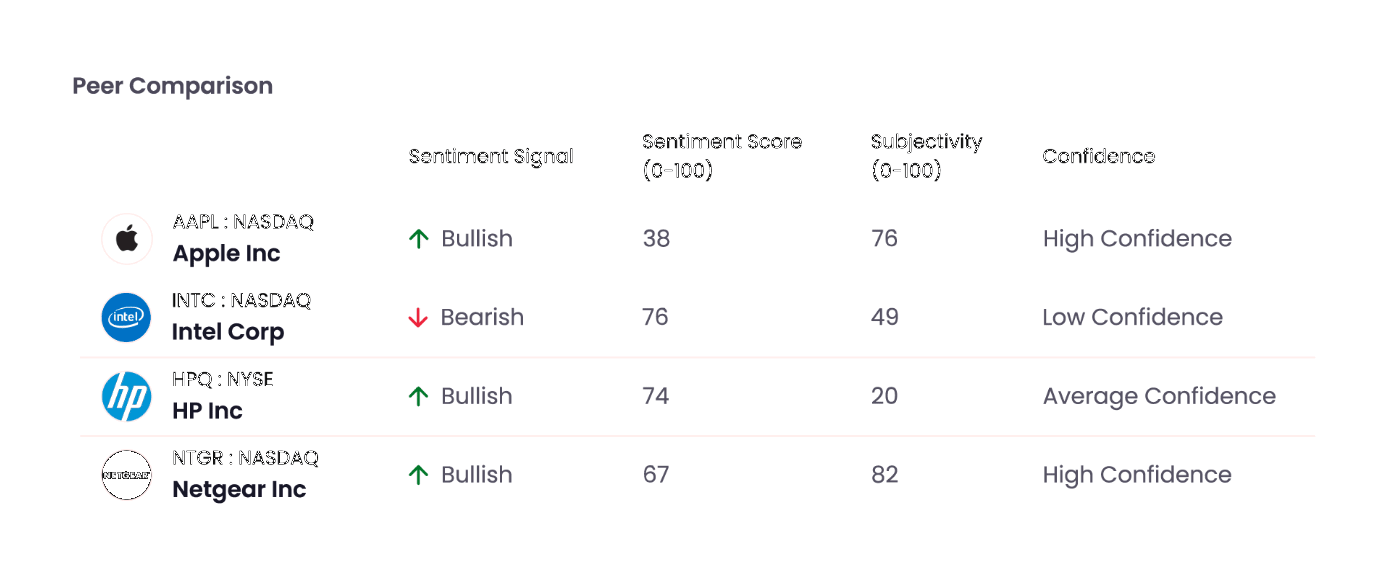
Task: Open the Netgear Inc company link
Action: 239,490
